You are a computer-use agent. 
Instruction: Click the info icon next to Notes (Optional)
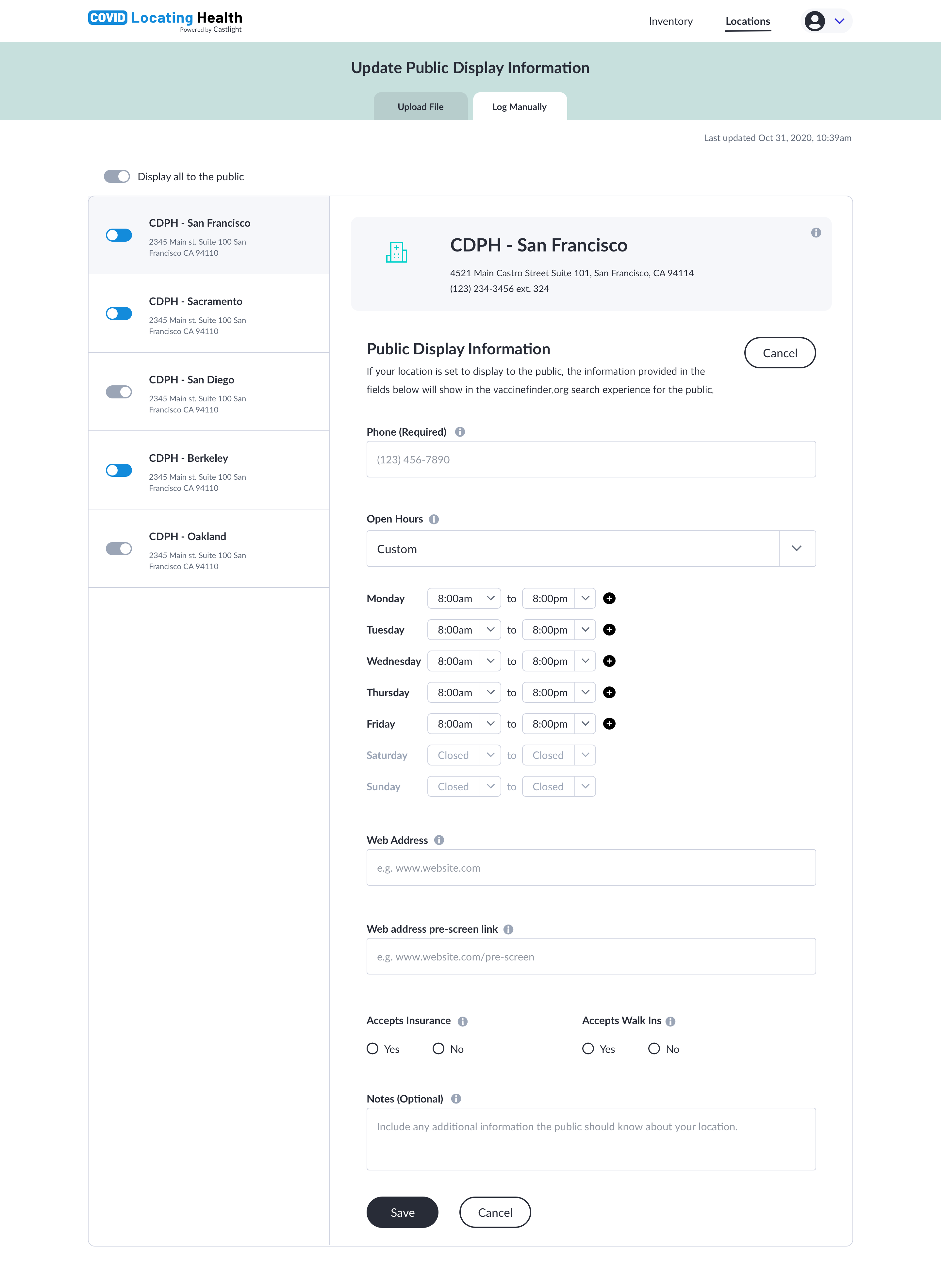pyautogui.click(x=456, y=1099)
